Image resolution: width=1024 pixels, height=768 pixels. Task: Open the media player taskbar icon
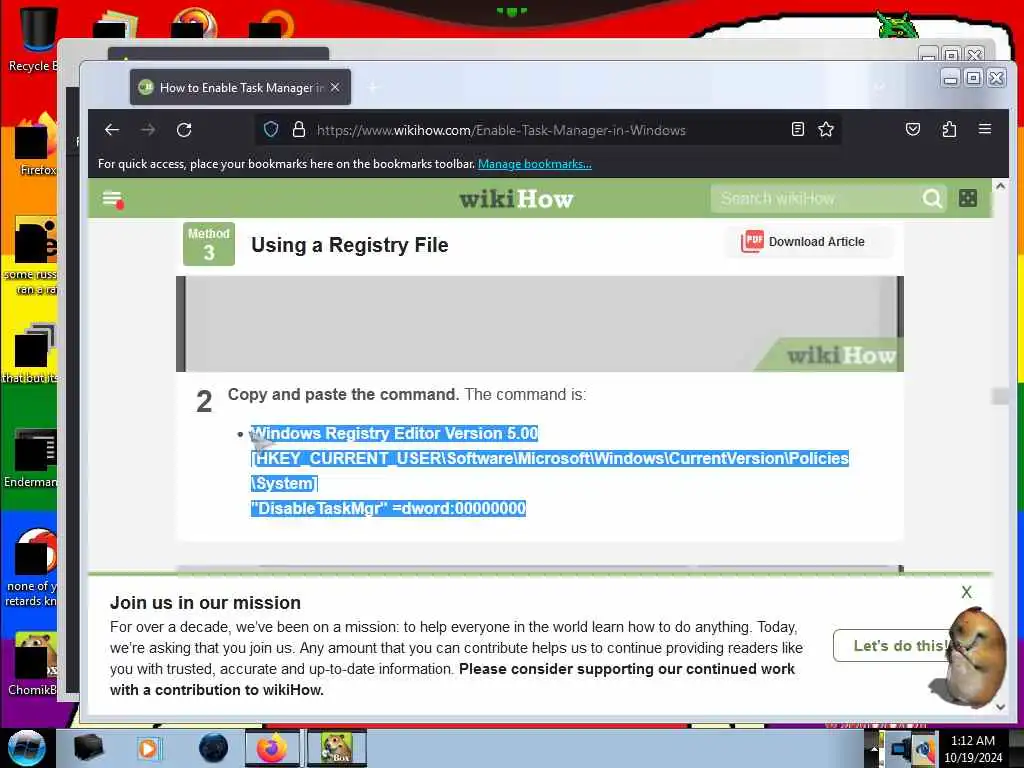[148, 748]
